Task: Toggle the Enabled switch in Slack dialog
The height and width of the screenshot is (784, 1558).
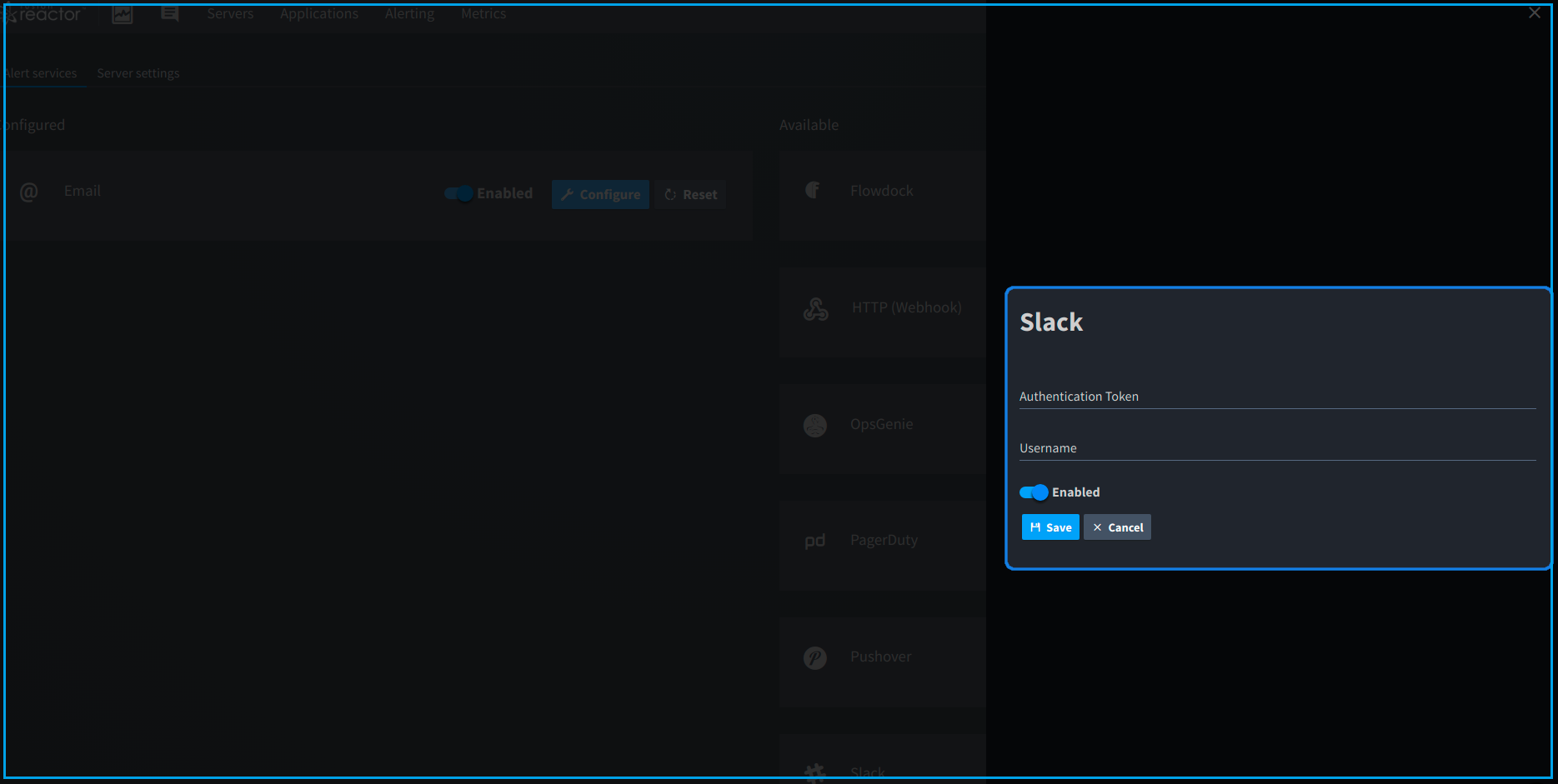Action: pyautogui.click(x=1034, y=492)
